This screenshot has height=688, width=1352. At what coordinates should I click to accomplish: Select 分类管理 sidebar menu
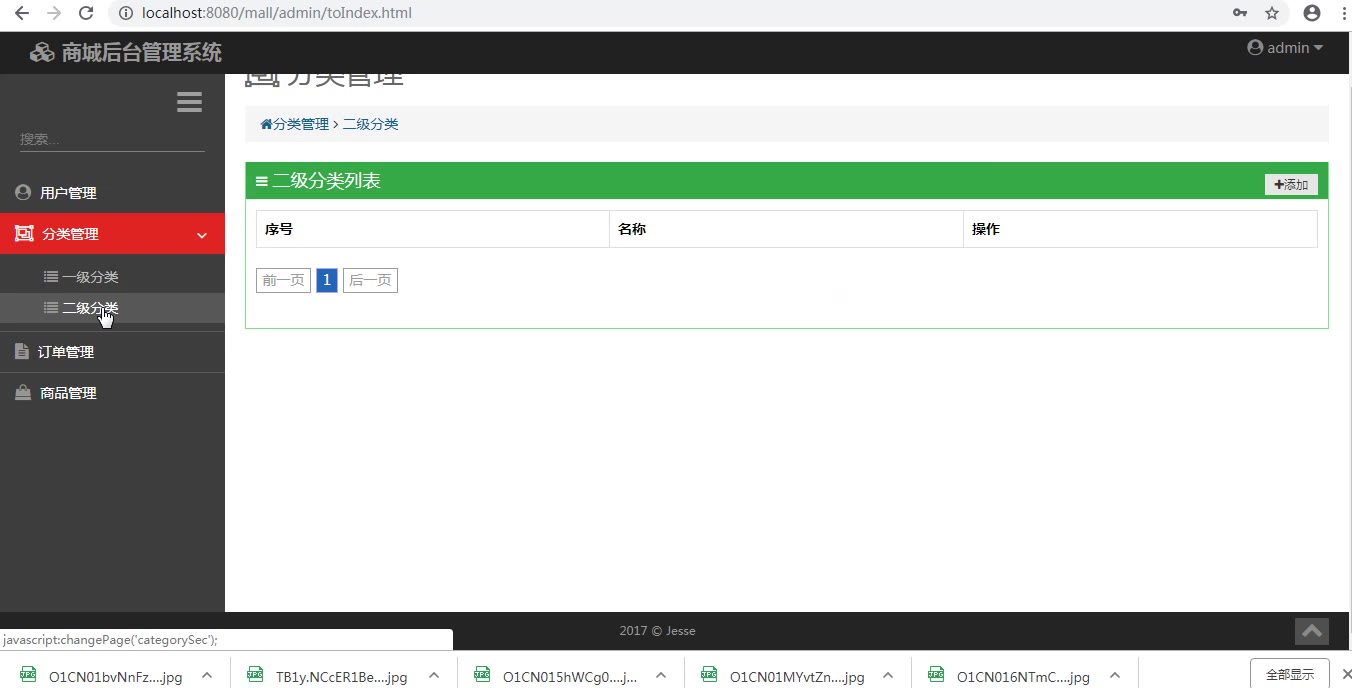112,234
